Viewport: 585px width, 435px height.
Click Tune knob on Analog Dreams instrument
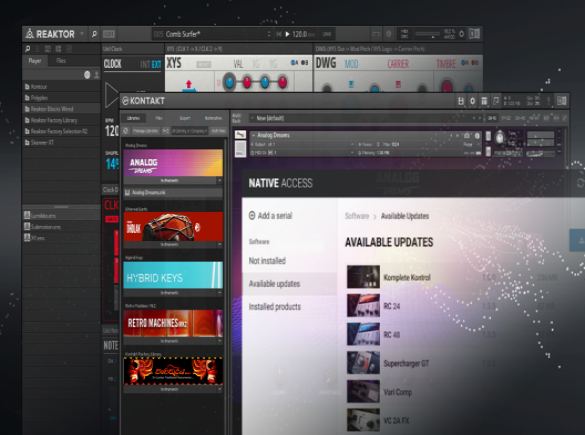coord(499,138)
